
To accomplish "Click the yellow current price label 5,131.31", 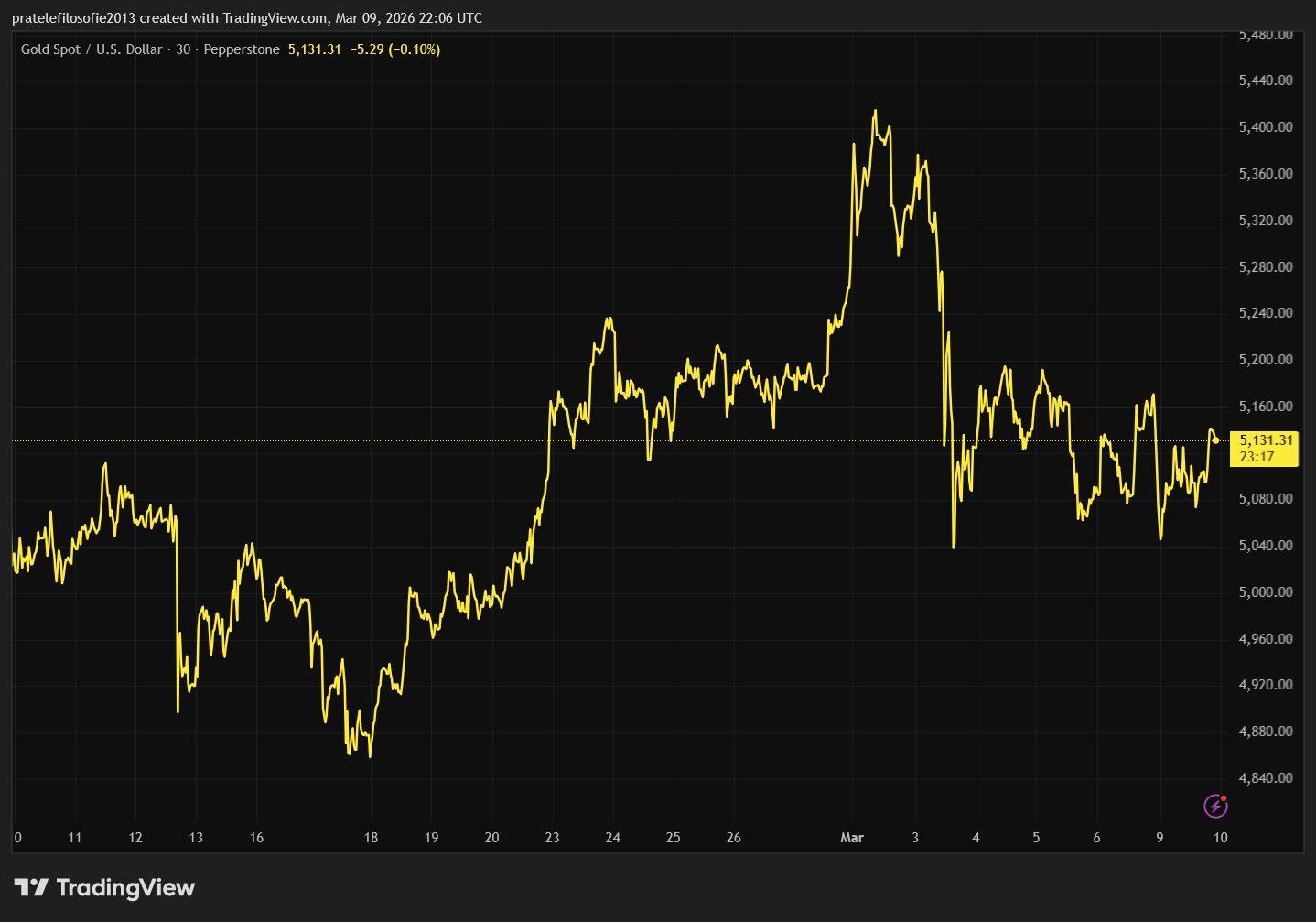I will 1266,440.
